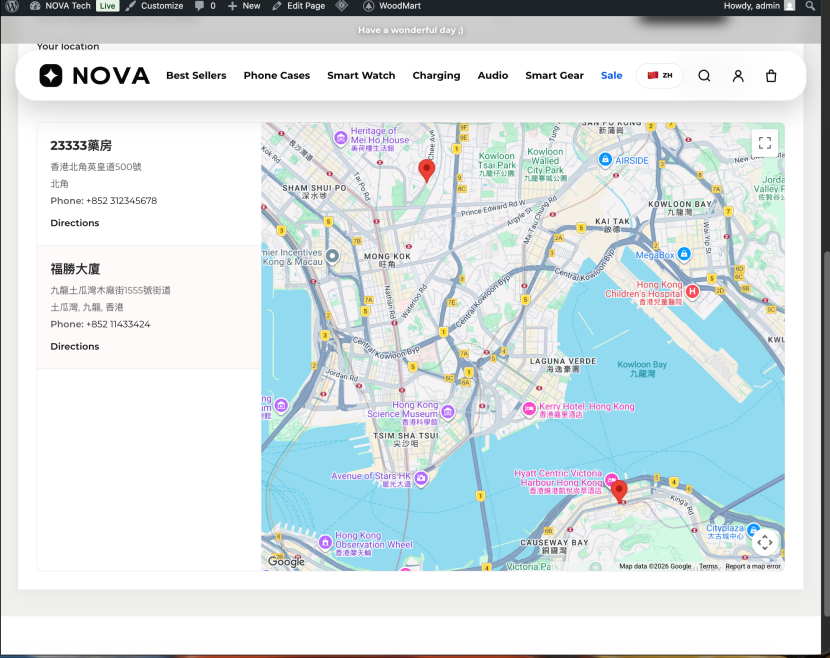Open the Audio category
This screenshot has width=830, height=658.
click(x=493, y=76)
